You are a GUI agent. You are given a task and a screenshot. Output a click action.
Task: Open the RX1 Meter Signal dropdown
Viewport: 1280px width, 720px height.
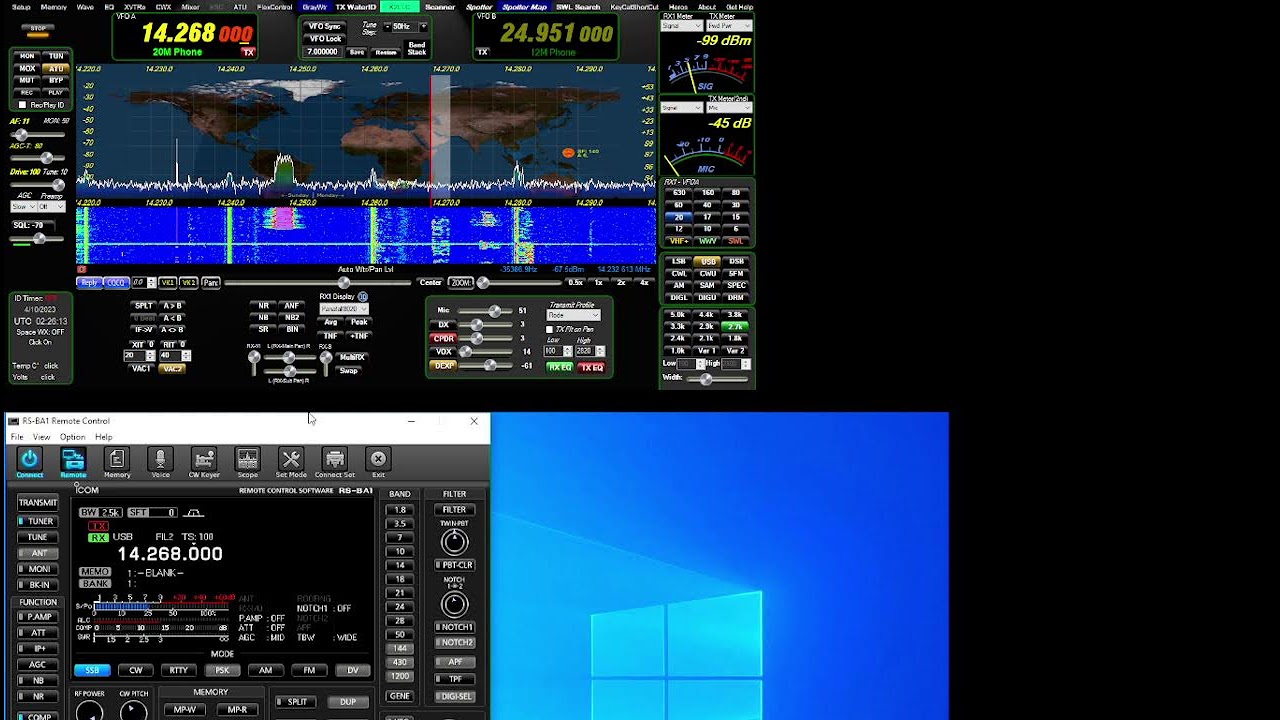pos(682,26)
